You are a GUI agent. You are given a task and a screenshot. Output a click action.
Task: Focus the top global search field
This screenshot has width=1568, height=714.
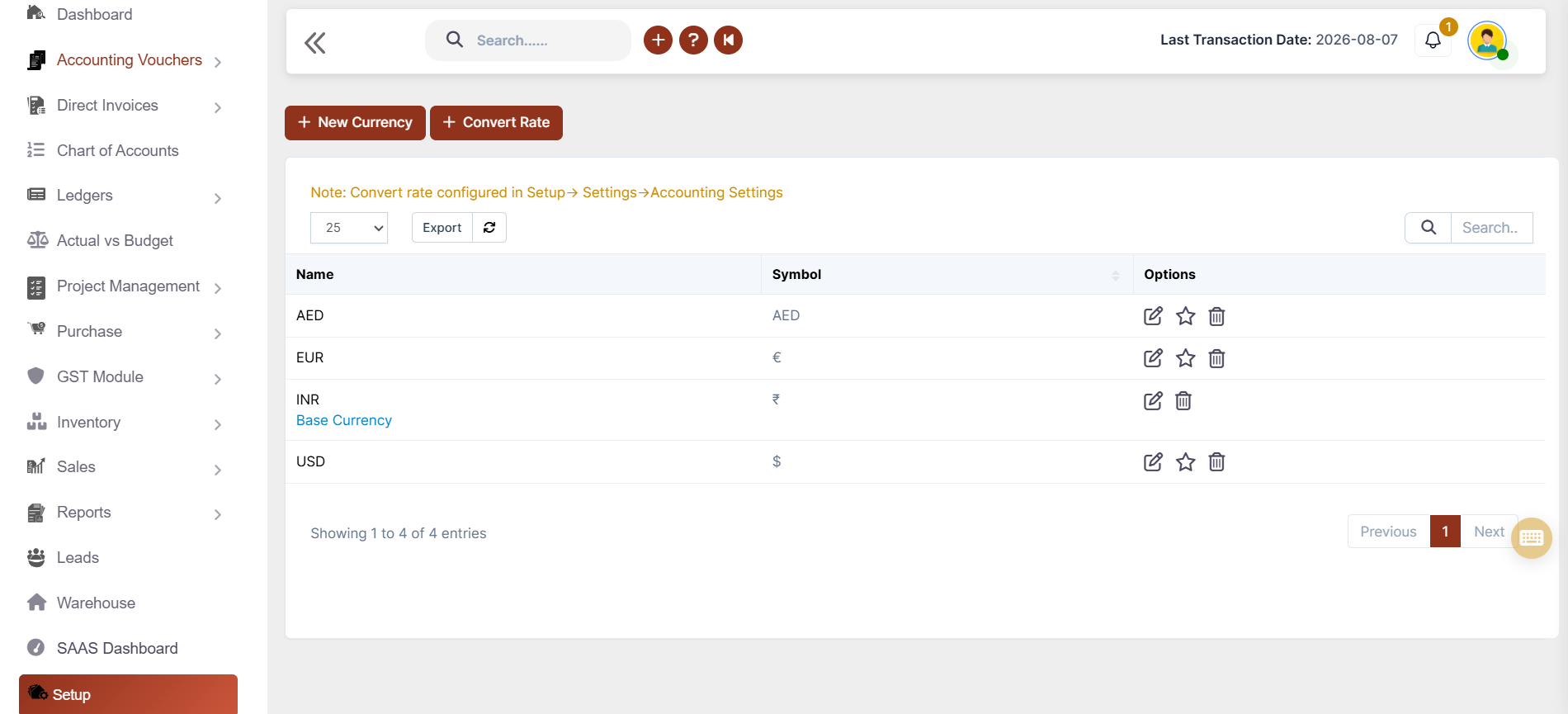[x=528, y=40]
